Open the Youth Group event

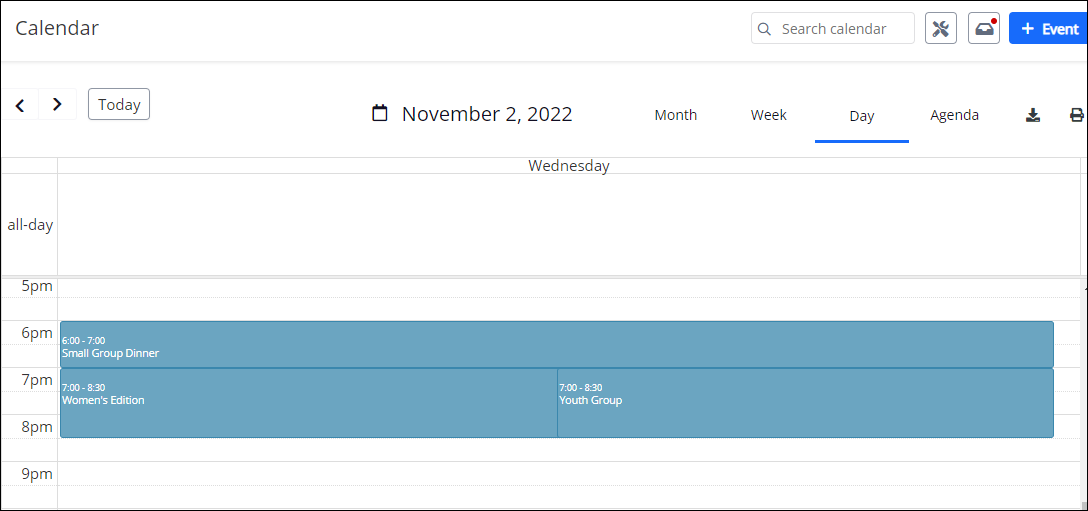click(805, 403)
